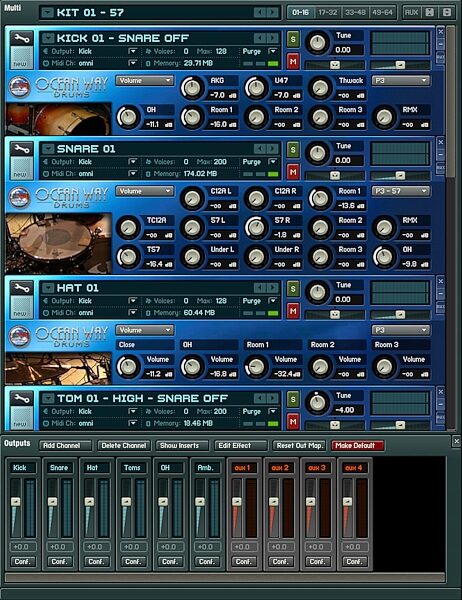Click the U47 volume knob
Screen dimensions: 462x600
click(x=256, y=88)
